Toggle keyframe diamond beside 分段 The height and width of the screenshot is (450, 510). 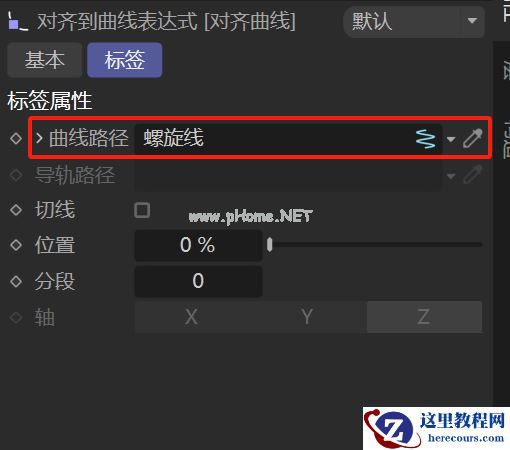tap(16, 281)
